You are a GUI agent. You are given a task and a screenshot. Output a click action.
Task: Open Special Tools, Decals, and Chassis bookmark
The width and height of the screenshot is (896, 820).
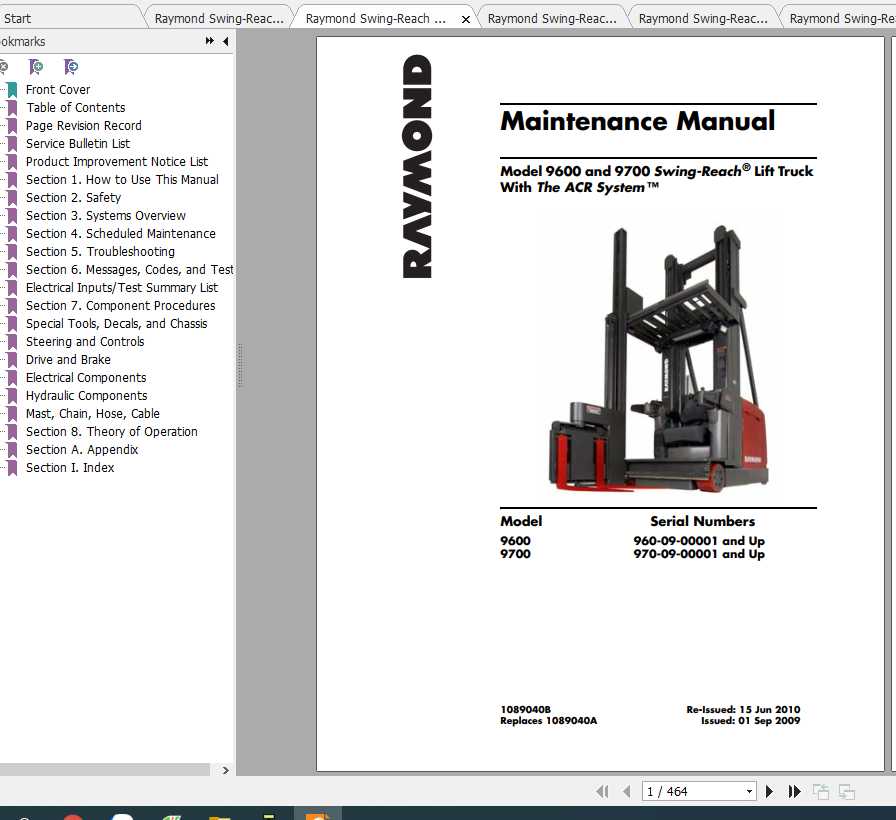click(x=116, y=323)
